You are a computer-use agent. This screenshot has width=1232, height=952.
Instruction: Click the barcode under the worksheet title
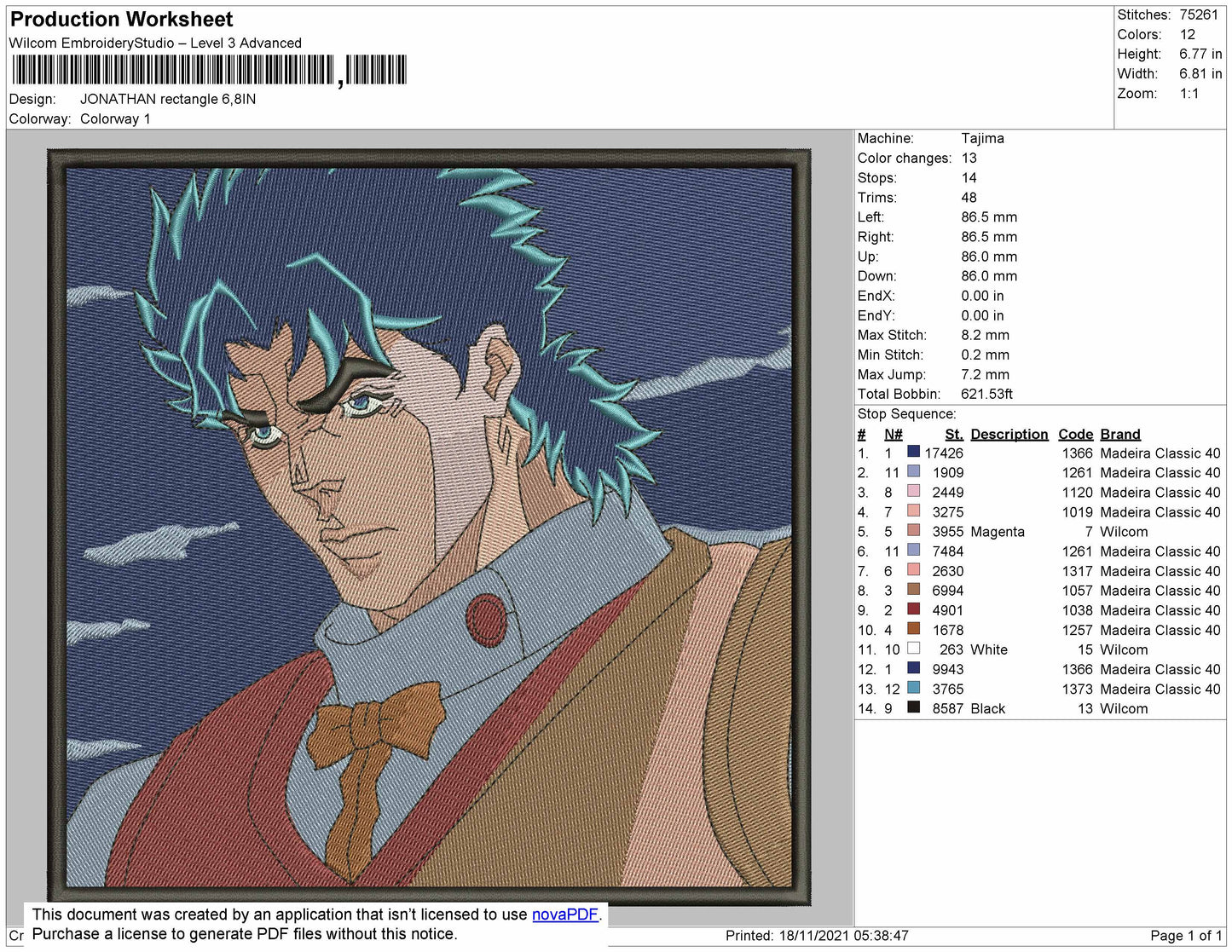pos(209,71)
